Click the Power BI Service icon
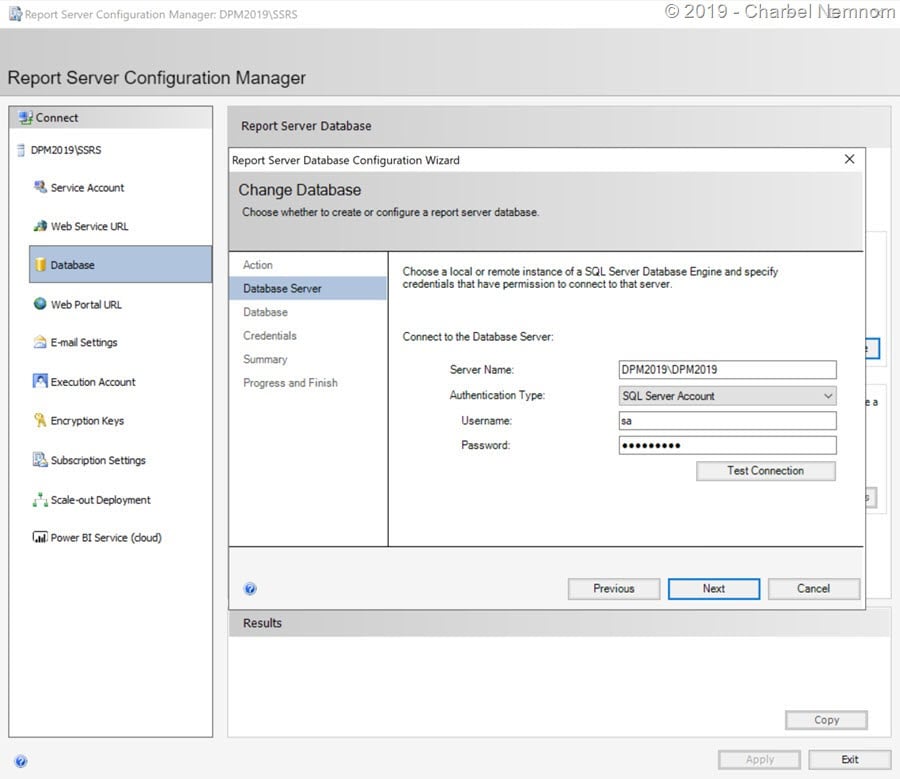The image size is (900, 779). point(40,538)
